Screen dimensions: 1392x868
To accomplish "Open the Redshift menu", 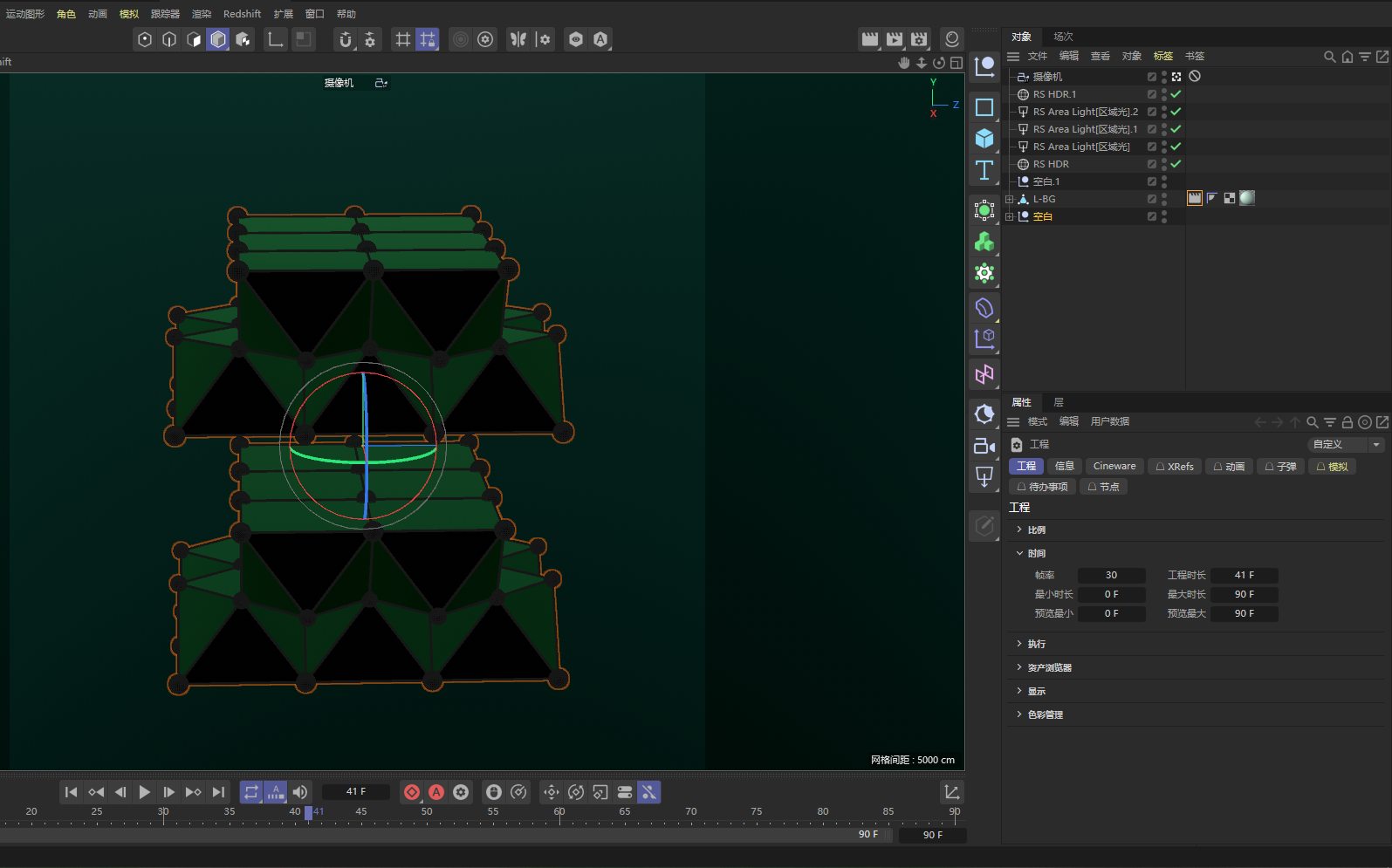I will (x=242, y=14).
